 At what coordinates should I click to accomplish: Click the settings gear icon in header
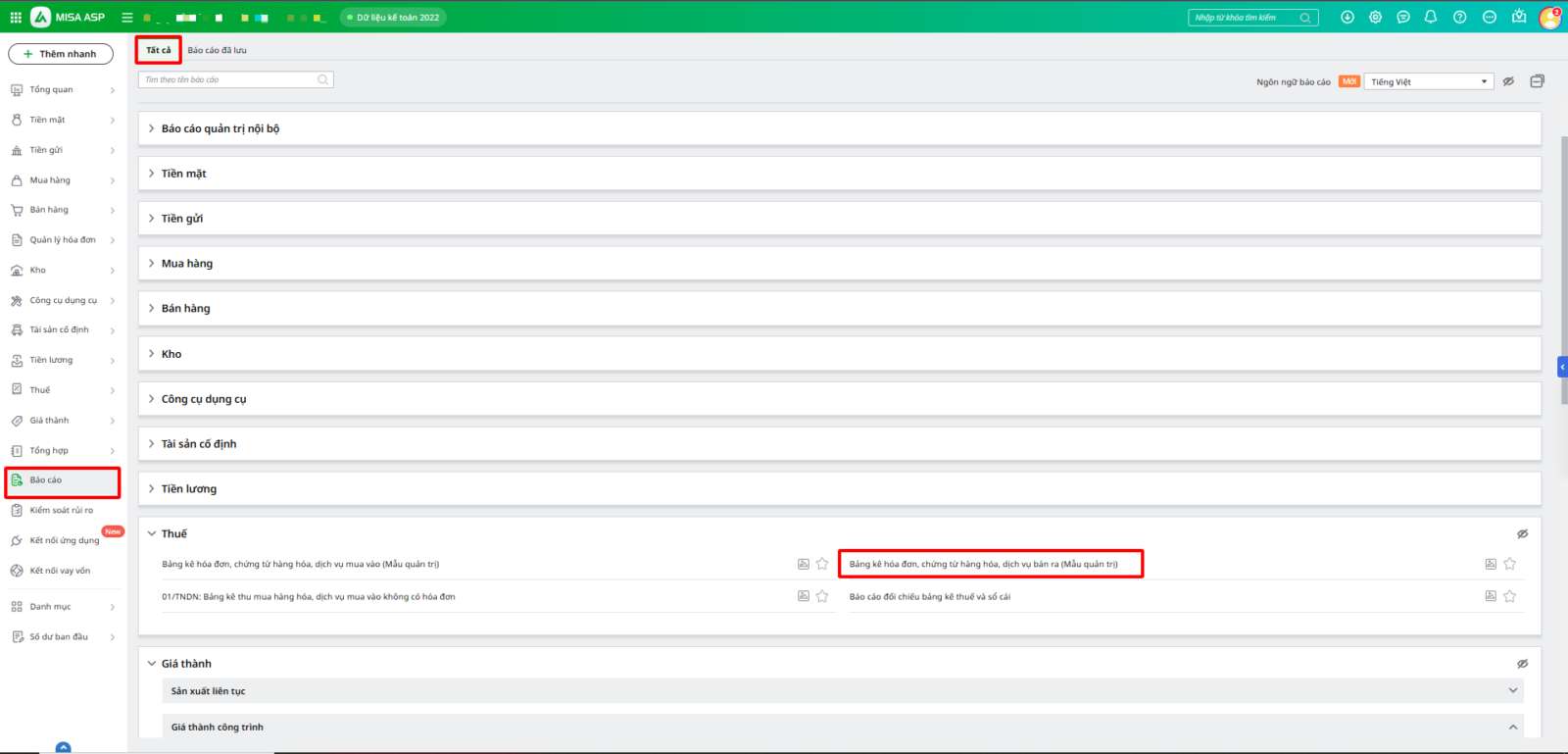(x=1375, y=17)
